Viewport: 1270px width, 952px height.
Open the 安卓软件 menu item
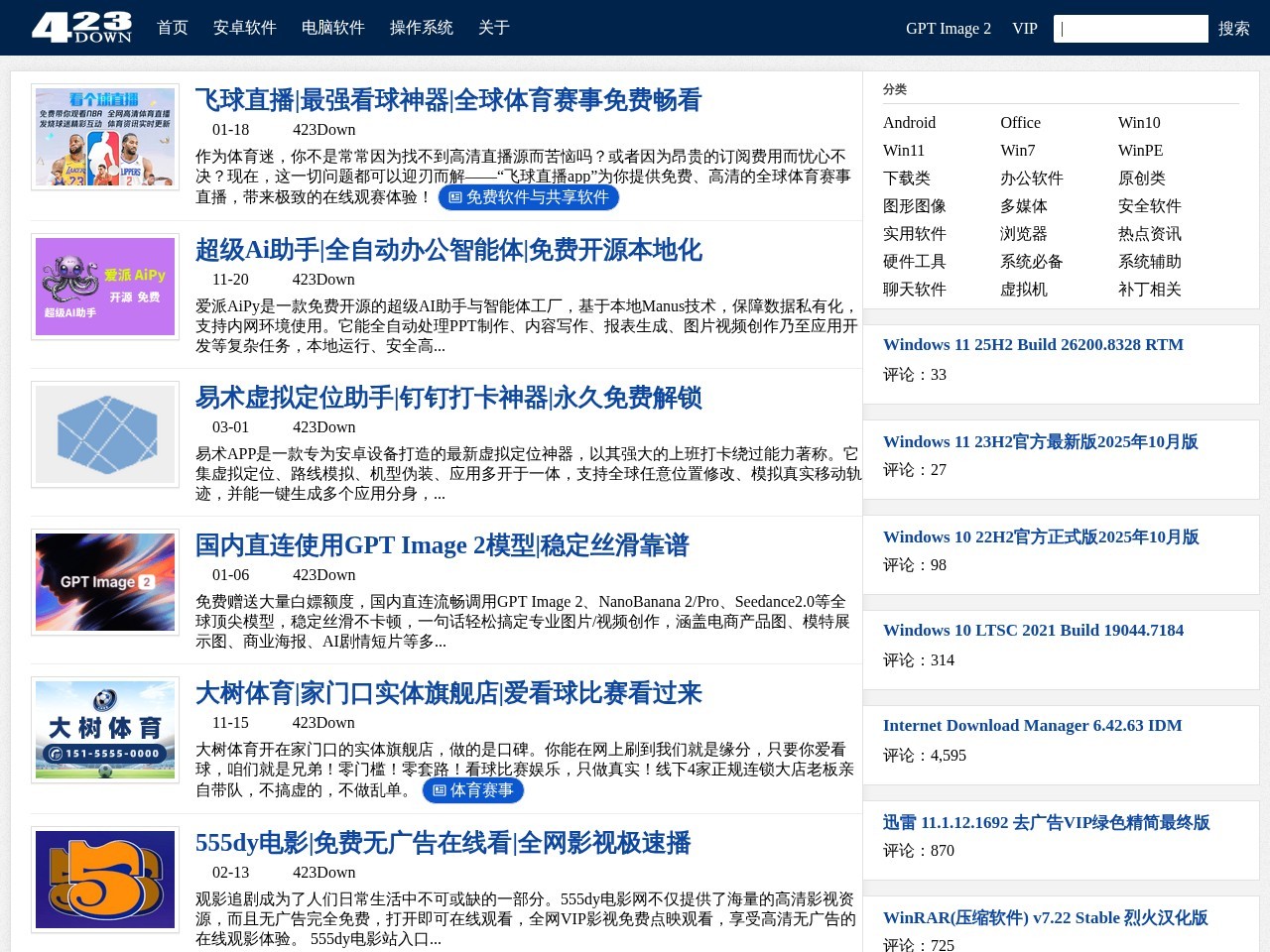[245, 28]
